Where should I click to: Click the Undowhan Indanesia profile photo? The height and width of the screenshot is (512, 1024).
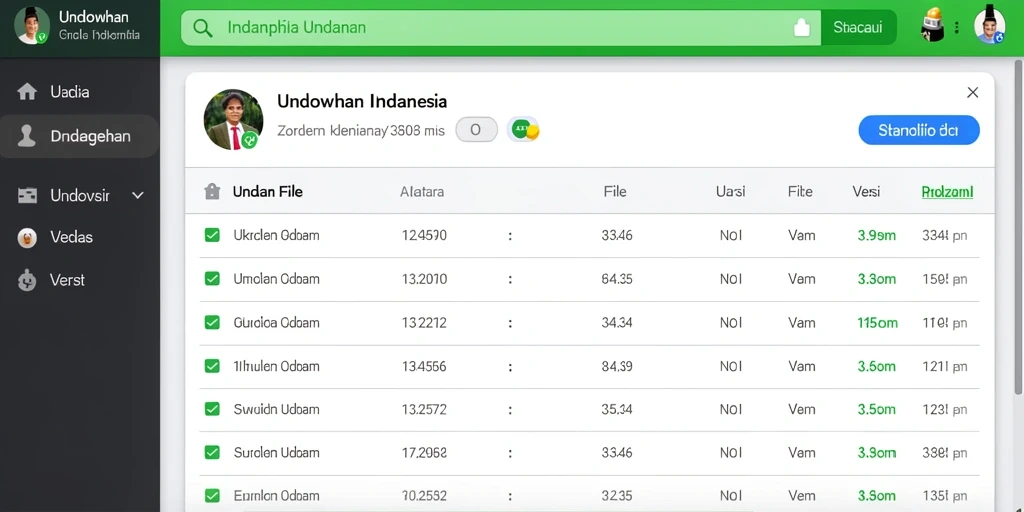coord(233,120)
